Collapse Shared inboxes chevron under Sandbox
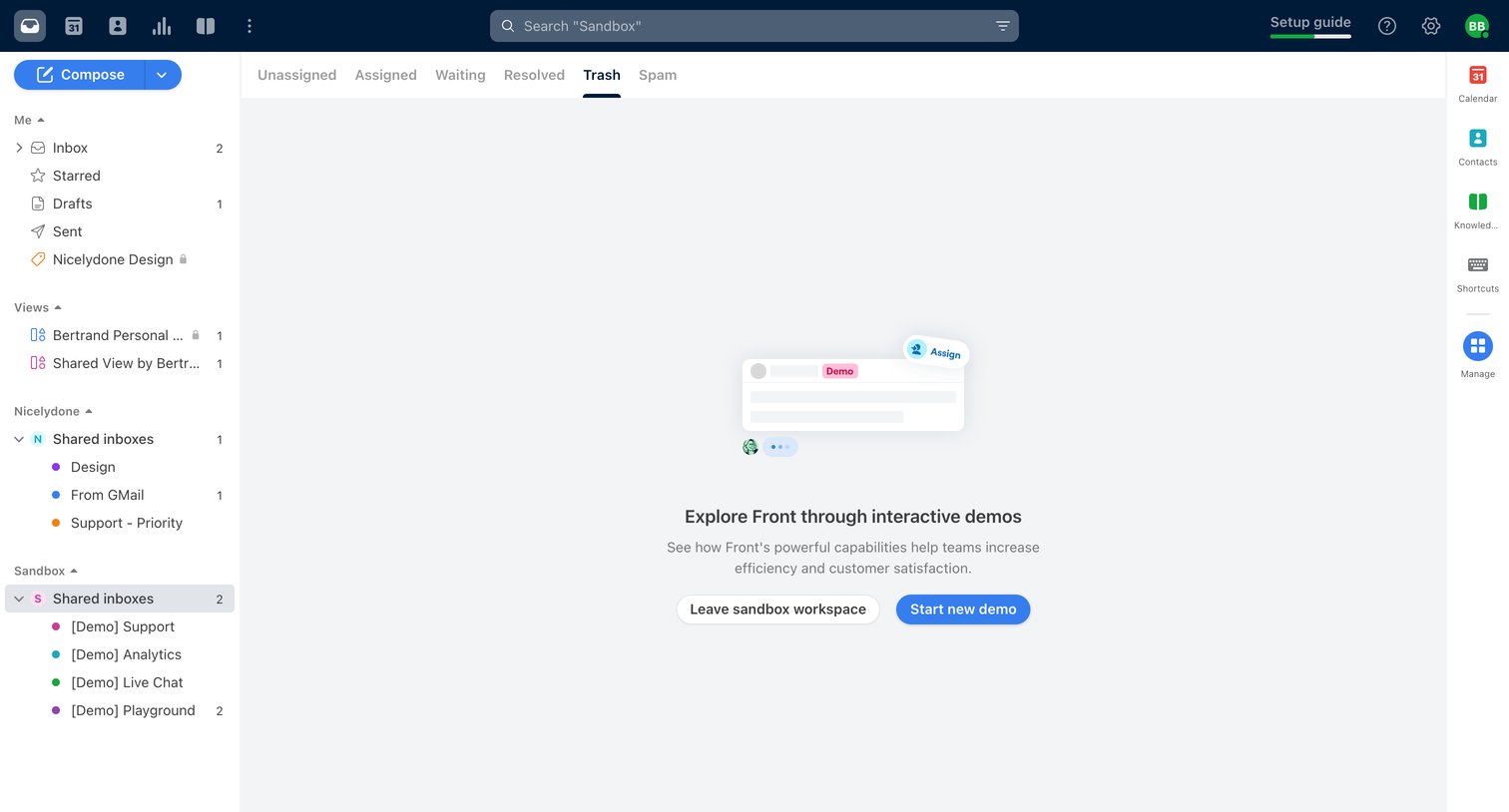 (19, 599)
